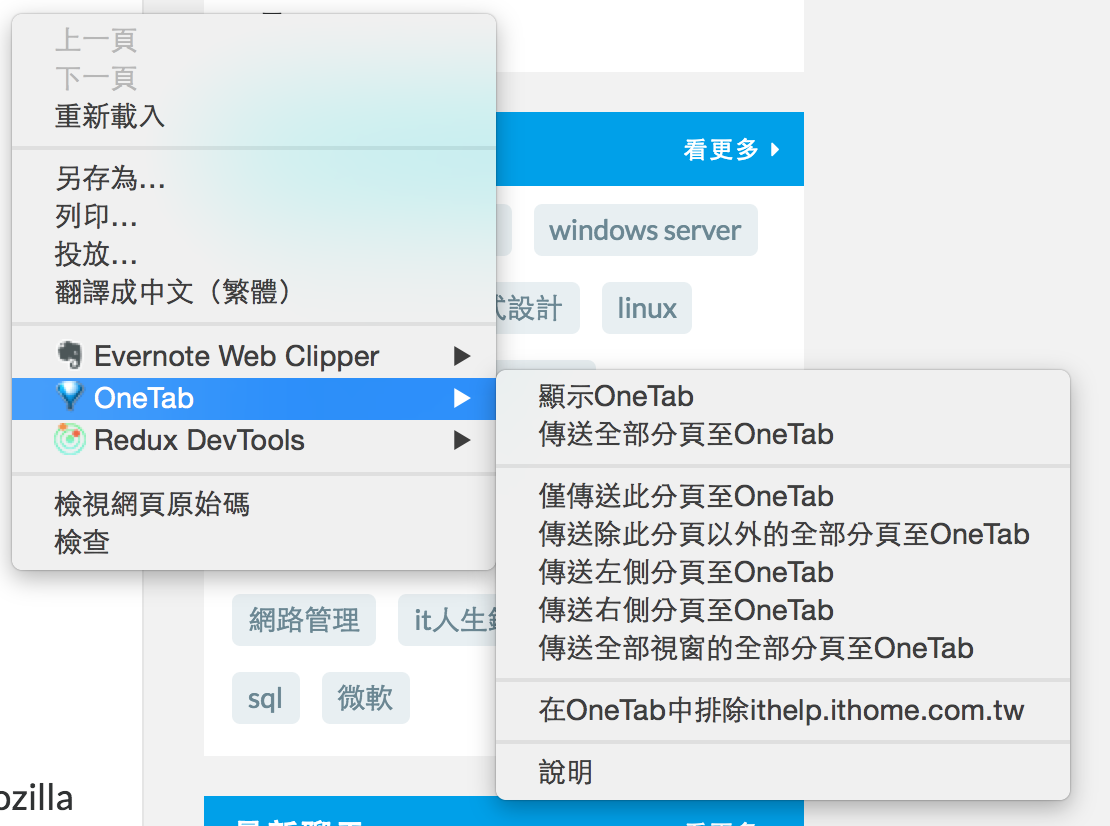Click the 微軟 tag
This screenshot has height=826, width=1110.
365,698
